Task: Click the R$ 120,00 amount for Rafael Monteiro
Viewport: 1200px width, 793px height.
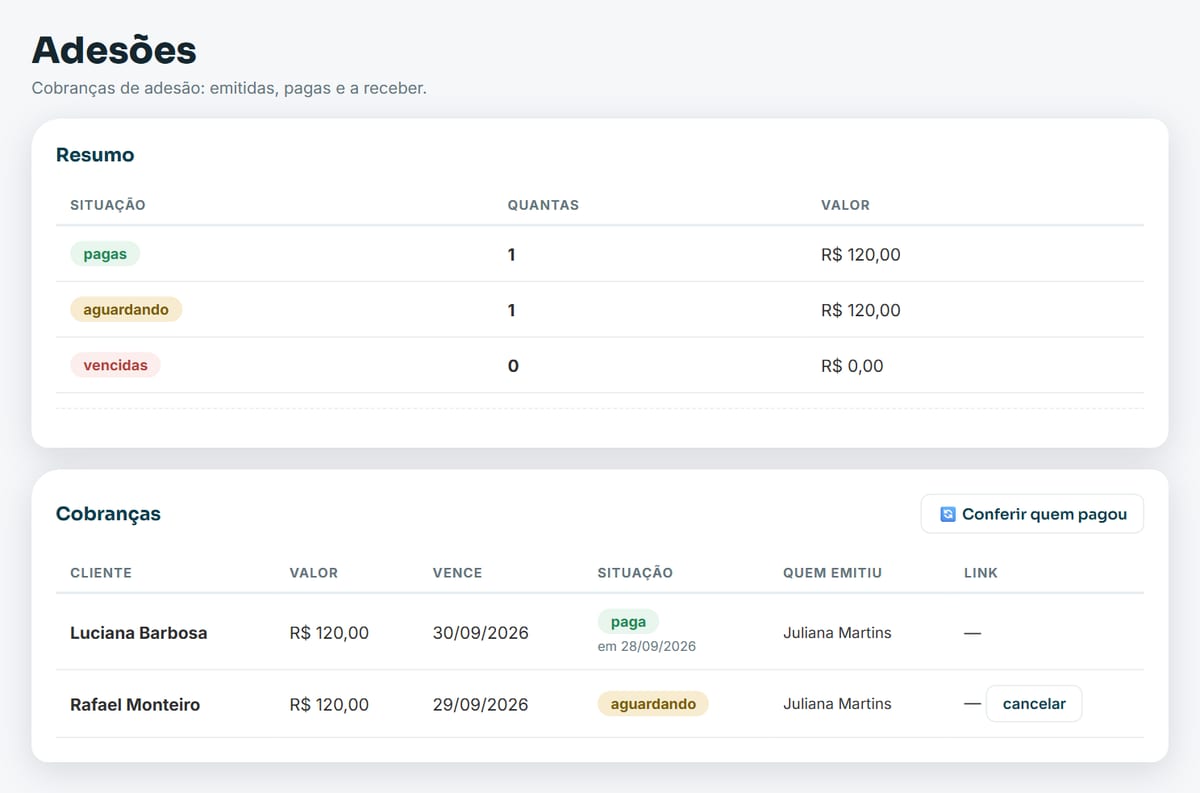Action: (x=329, y=705)
